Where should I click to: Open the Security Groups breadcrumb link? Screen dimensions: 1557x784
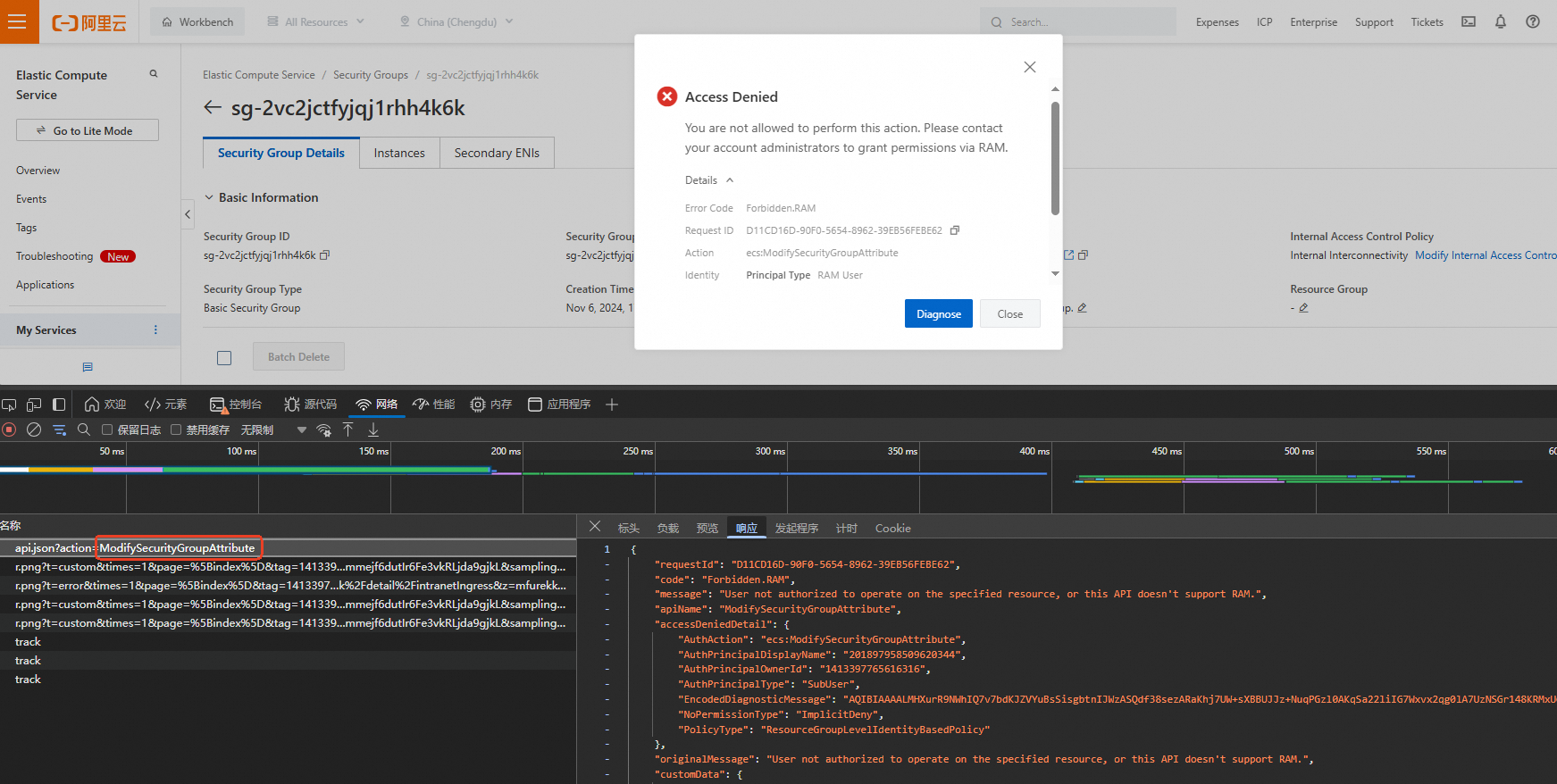(371, 75)
